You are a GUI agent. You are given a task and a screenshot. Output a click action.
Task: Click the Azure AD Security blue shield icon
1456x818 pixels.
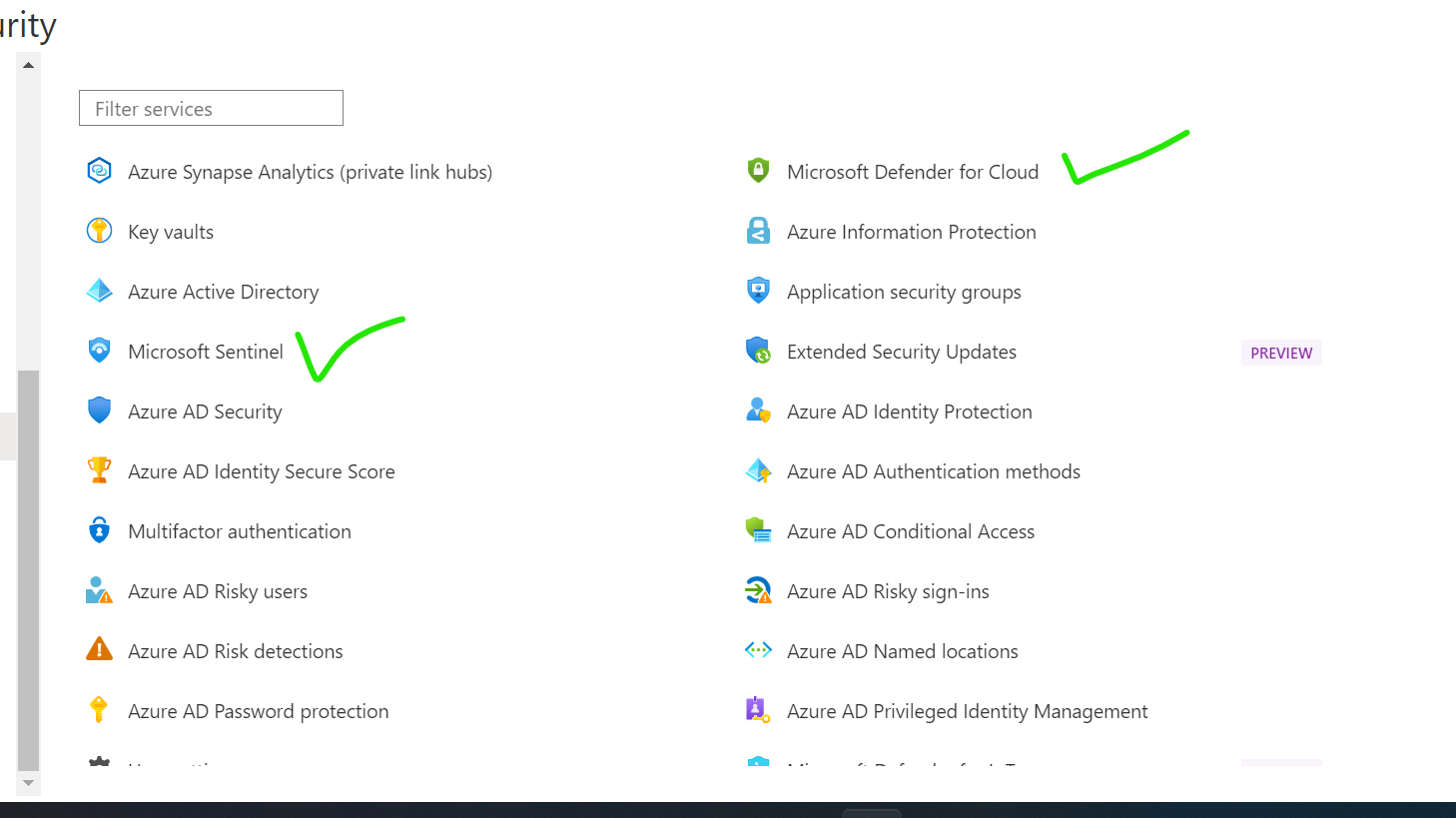click(x=99, y=410)
